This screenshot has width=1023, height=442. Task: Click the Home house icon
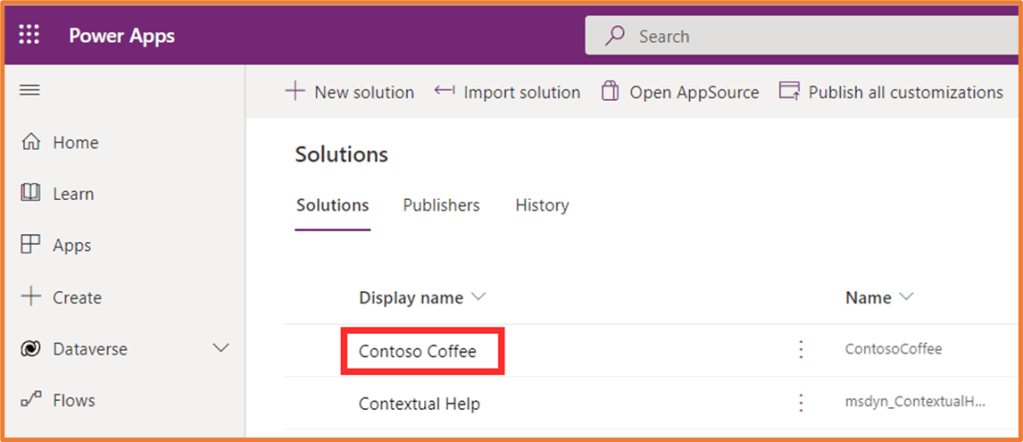(x=31, y=143)
